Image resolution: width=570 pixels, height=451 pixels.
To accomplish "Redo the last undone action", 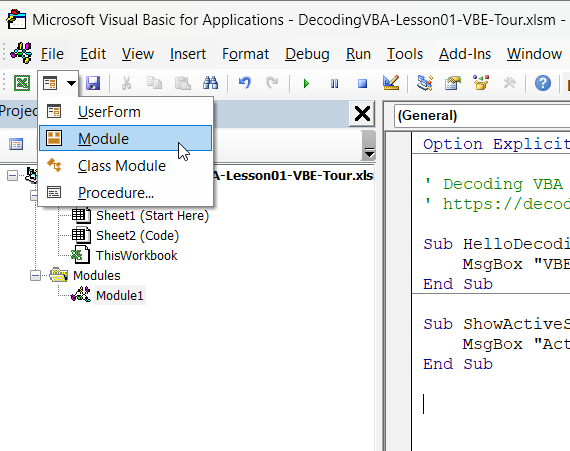I will point(272,83).
